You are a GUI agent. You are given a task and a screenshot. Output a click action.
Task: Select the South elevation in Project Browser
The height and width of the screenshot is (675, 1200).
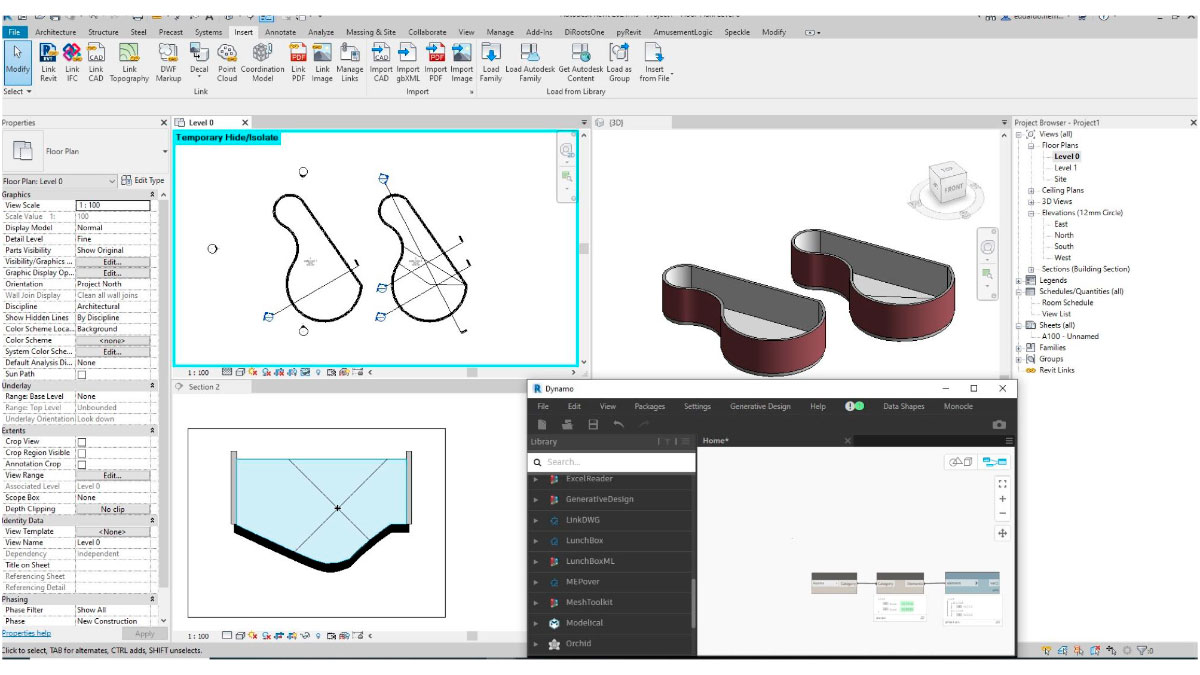pos(1063,246)
